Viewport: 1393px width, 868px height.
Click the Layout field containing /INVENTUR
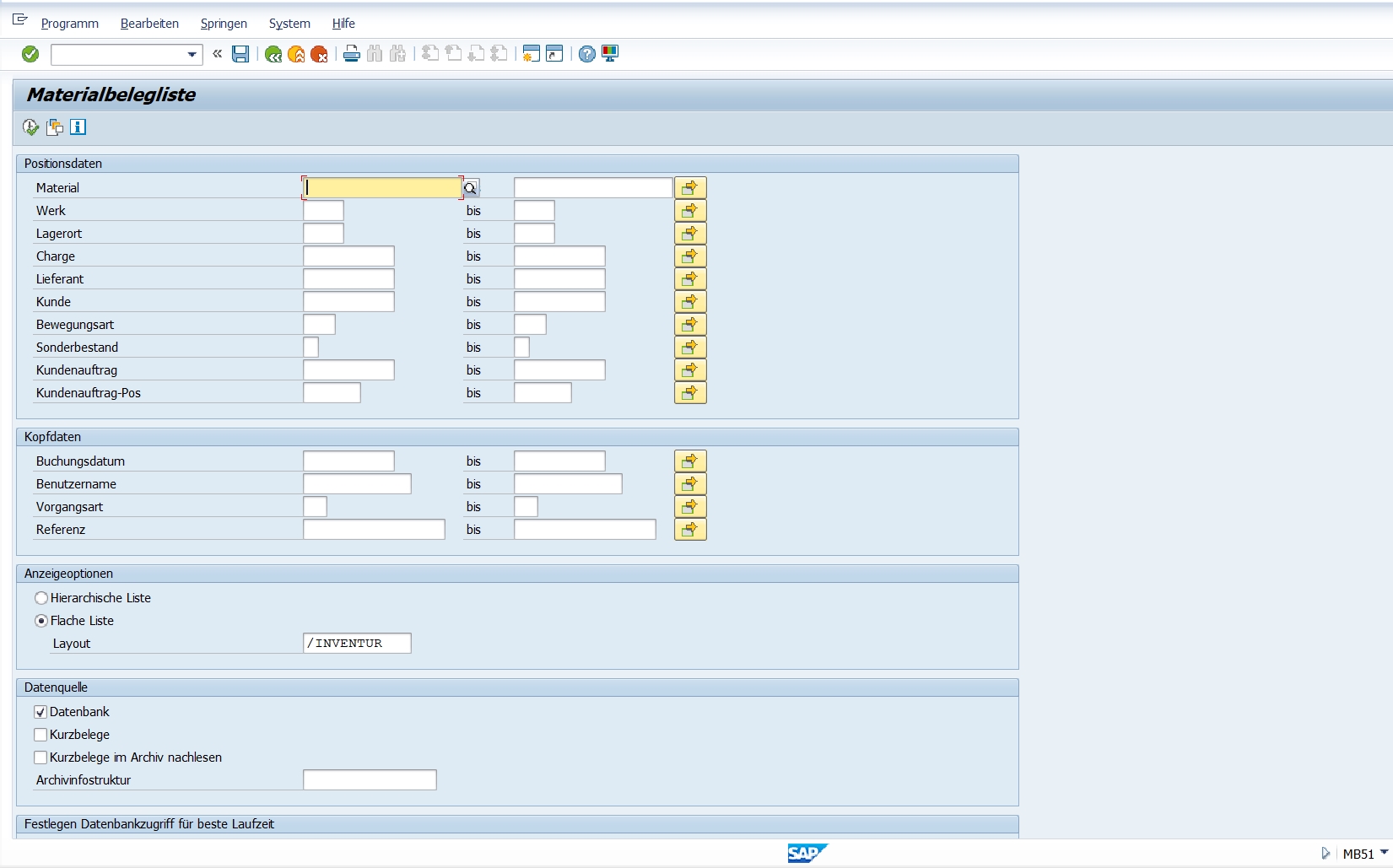pyautogui.click(x=357, y=643)
